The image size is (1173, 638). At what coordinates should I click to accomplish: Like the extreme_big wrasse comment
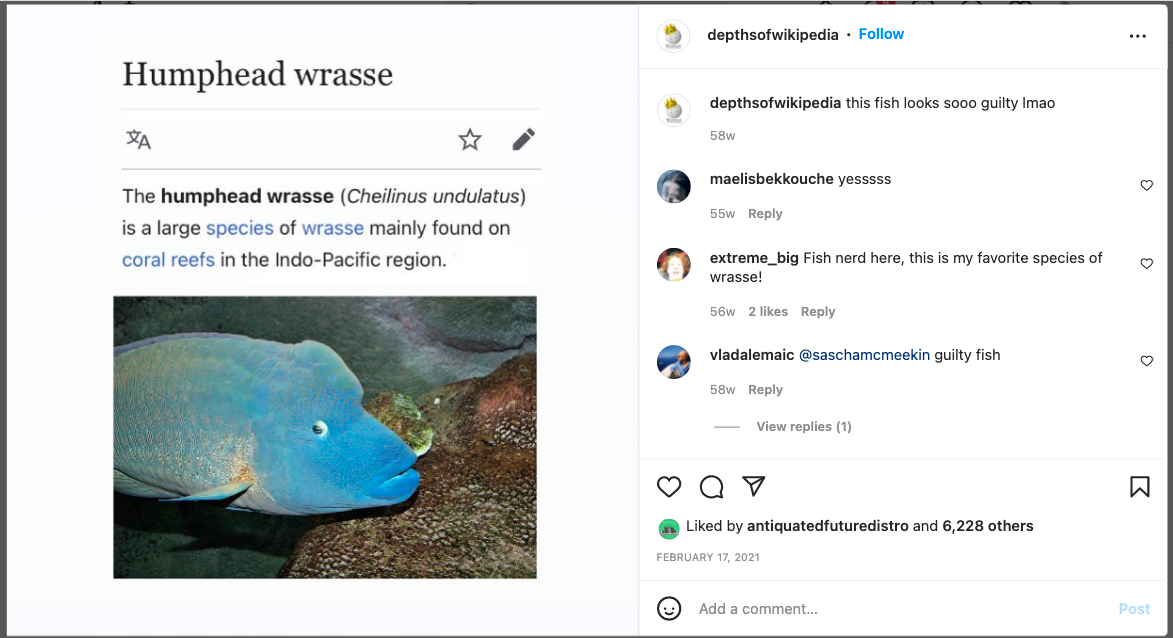coord(1146,263)
